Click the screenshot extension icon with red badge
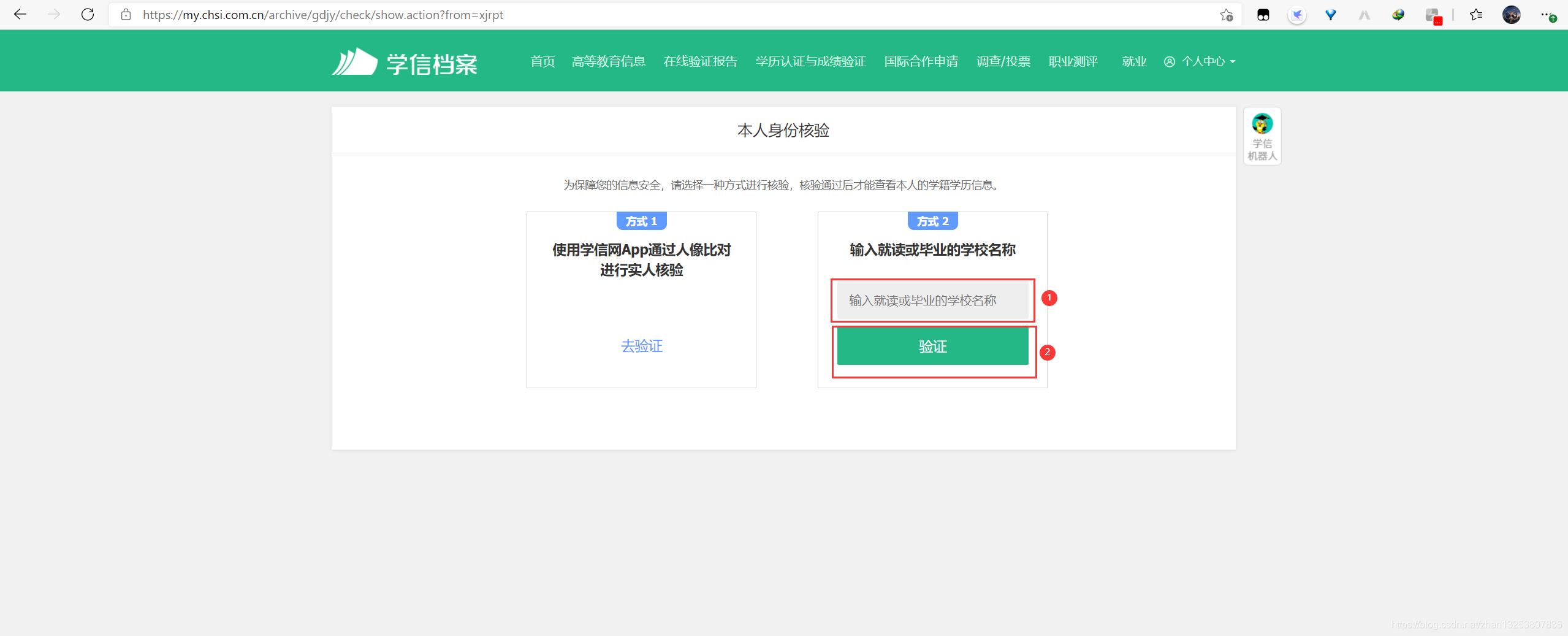Image resolution: width=1568 pixels, height=636 pixels. pyautogui.click(x=1433, y=14)
